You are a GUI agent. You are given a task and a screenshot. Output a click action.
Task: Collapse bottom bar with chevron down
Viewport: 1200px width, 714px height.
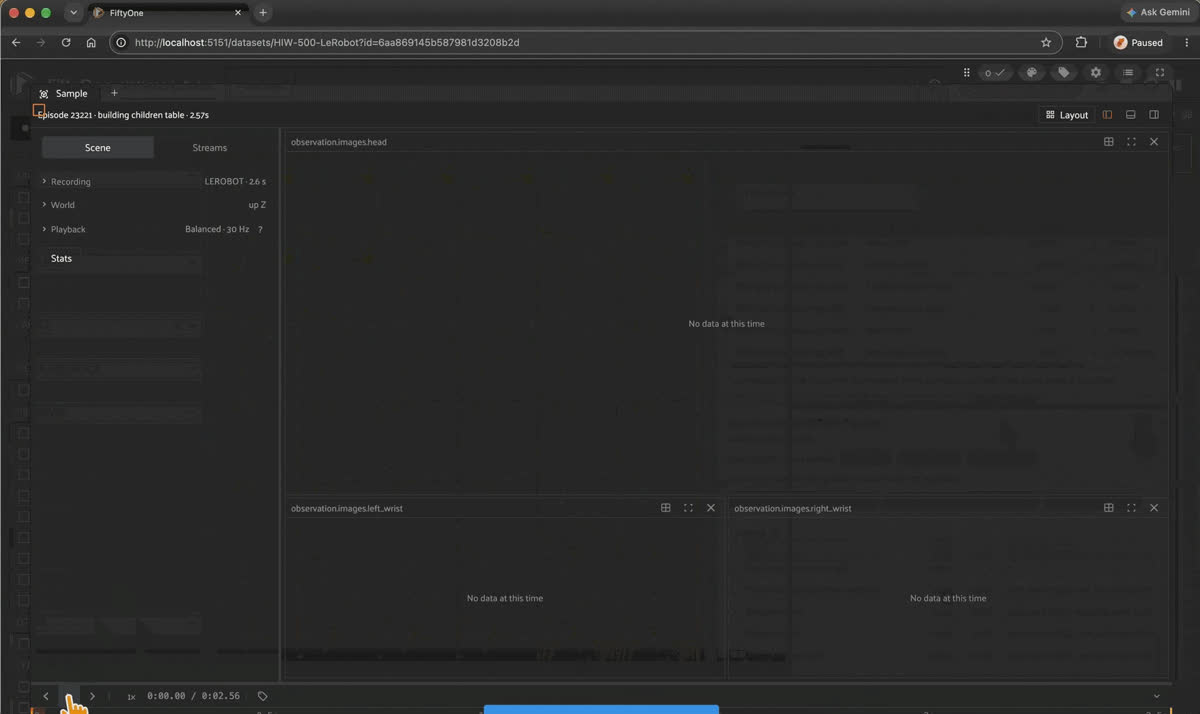[x=1157, y=696]
